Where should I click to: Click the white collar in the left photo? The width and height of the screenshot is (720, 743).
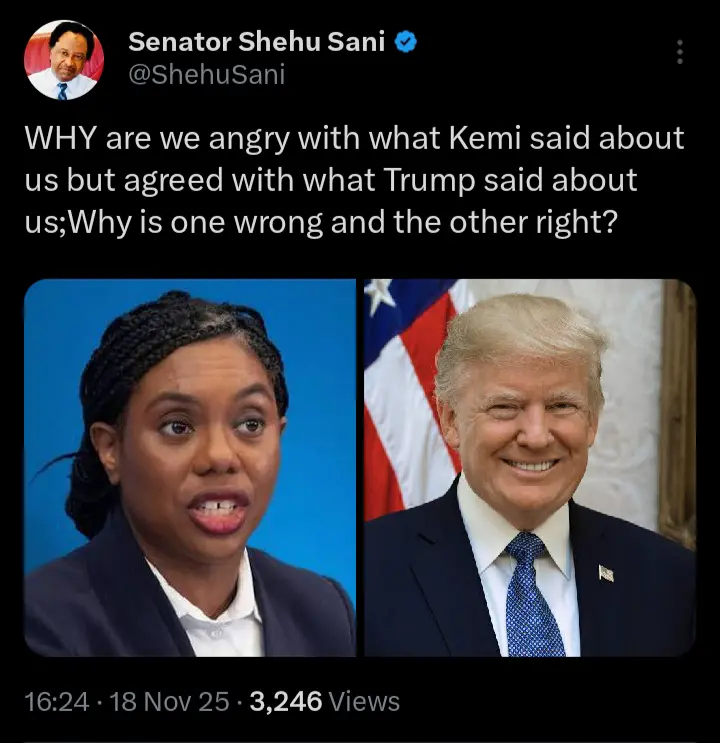211,607
